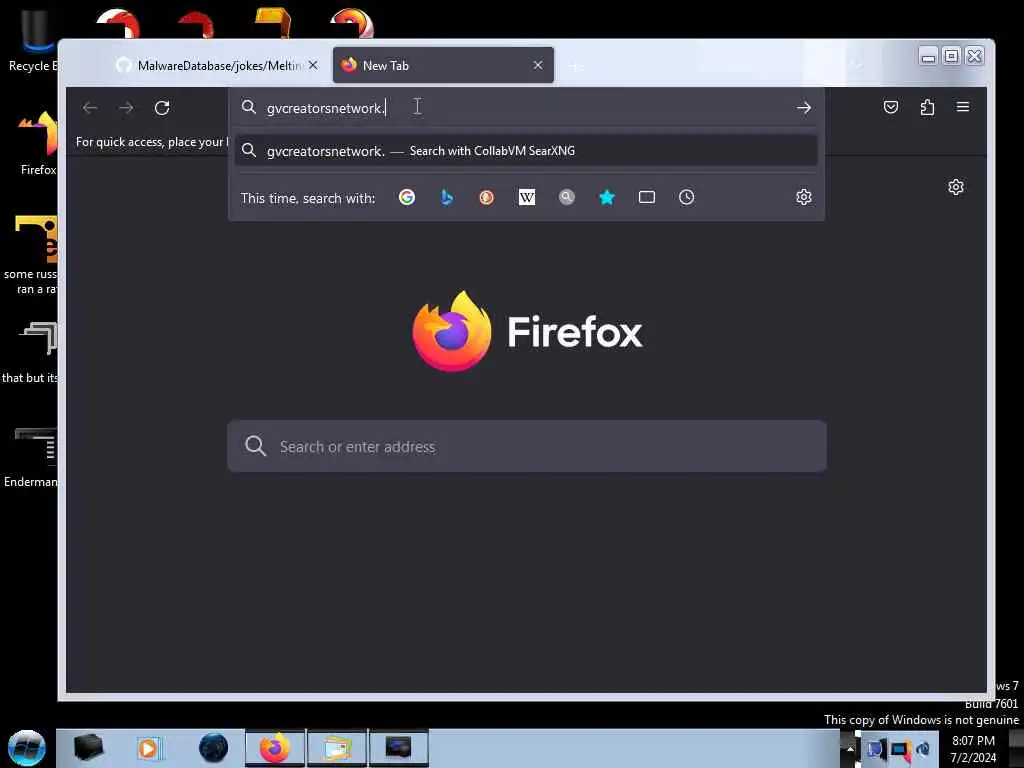Search history using the clock icon
Screen dimensions: 1024x768
(x=686, y=197)
